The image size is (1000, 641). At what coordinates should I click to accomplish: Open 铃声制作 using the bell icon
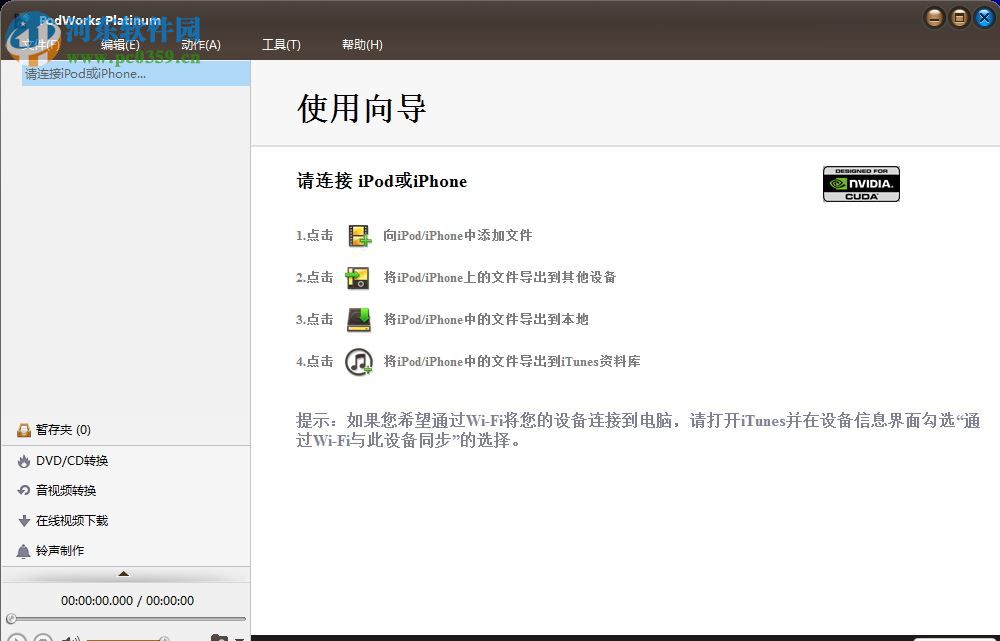point(22,550)
